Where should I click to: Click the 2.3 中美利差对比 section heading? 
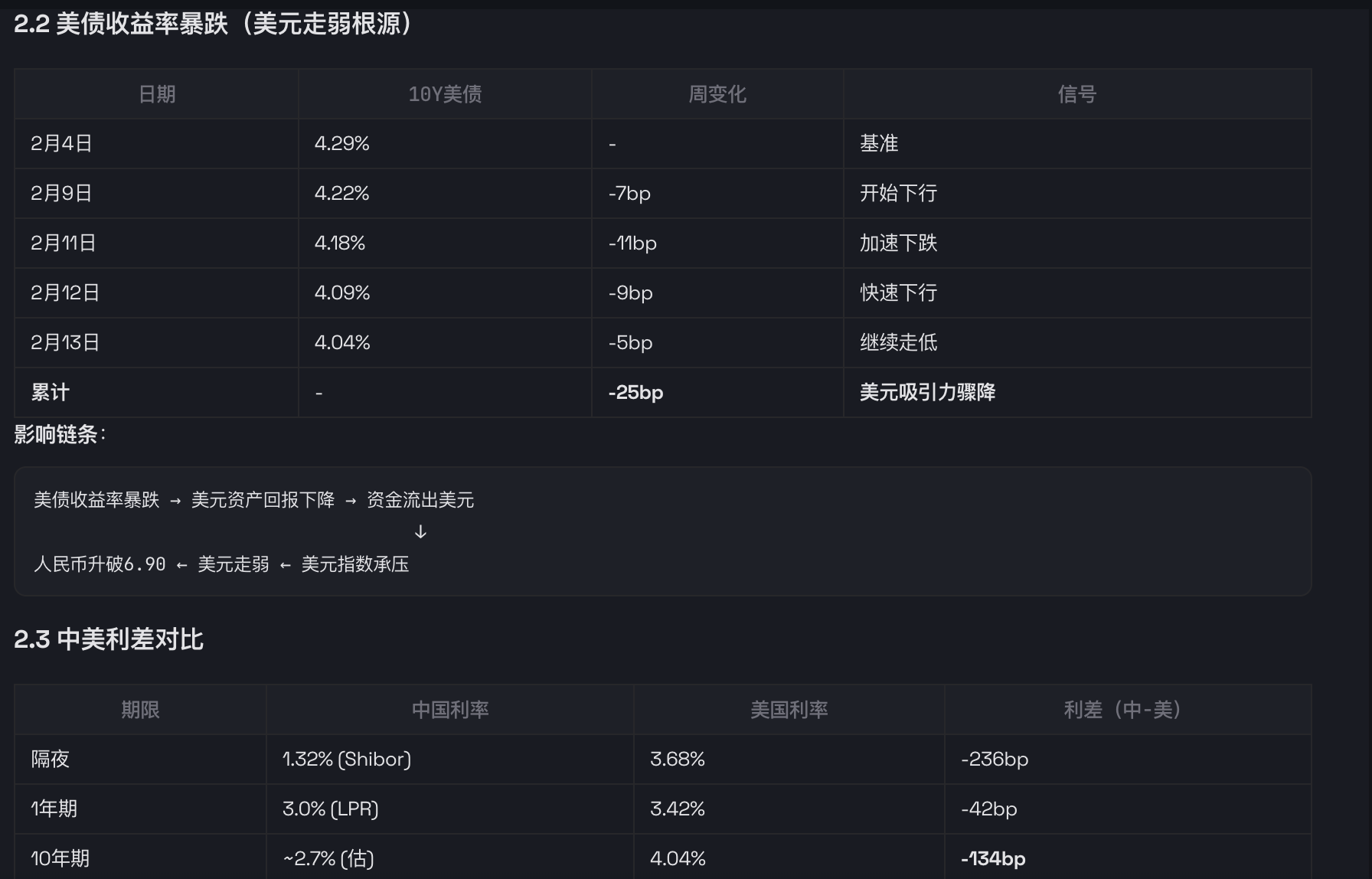[x=109, y=639]
